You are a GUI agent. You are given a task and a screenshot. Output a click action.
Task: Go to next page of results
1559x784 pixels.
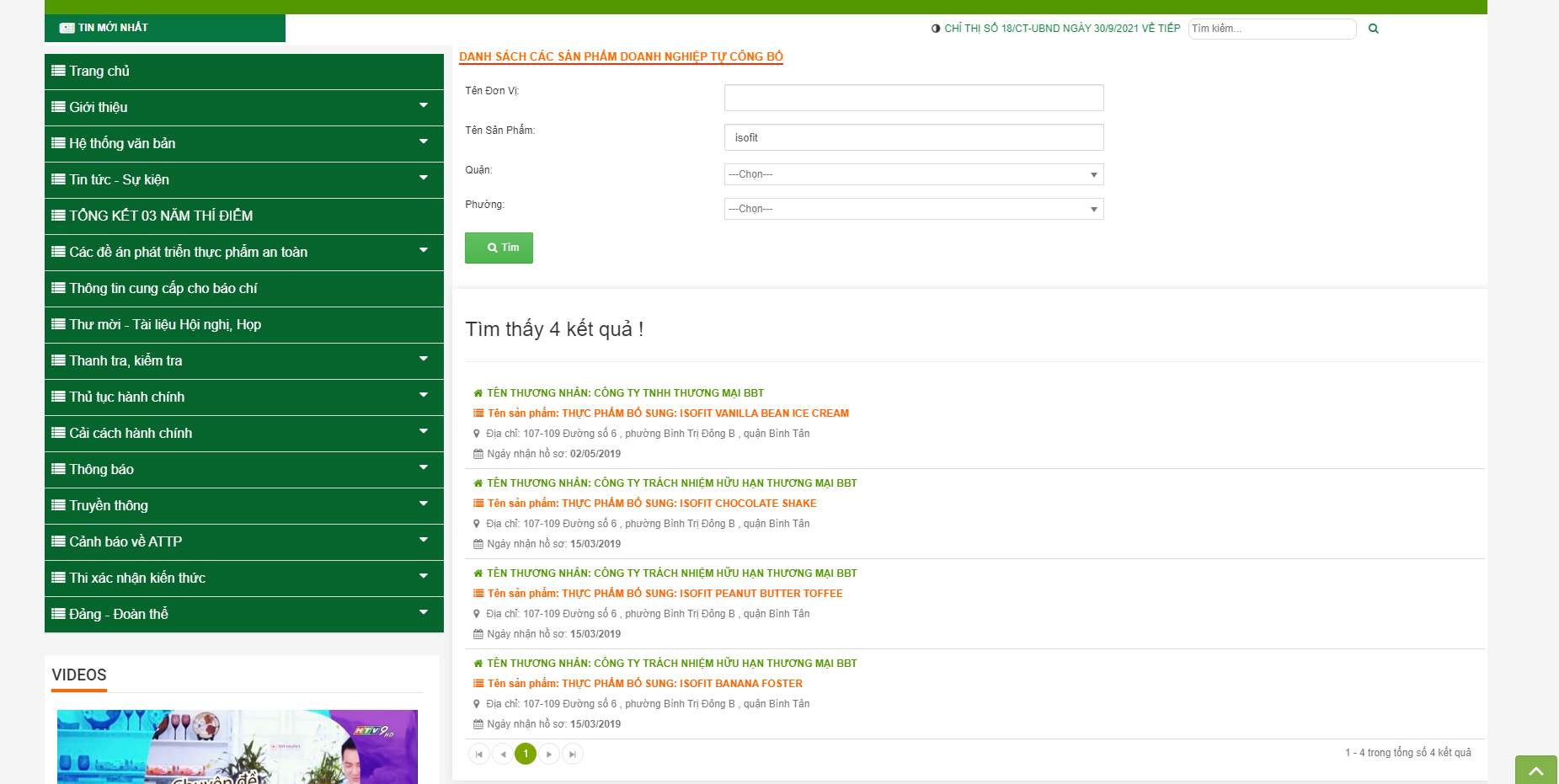click(549, 754)
